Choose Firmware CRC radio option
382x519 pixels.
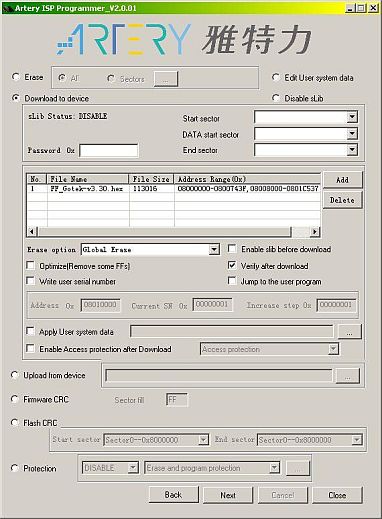click(14, 399)
